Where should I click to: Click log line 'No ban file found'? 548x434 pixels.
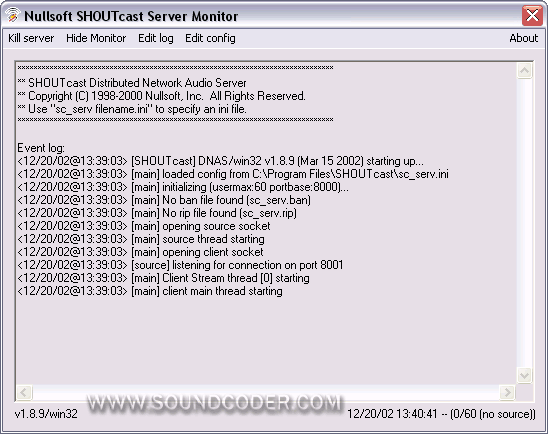coord(164,200)
